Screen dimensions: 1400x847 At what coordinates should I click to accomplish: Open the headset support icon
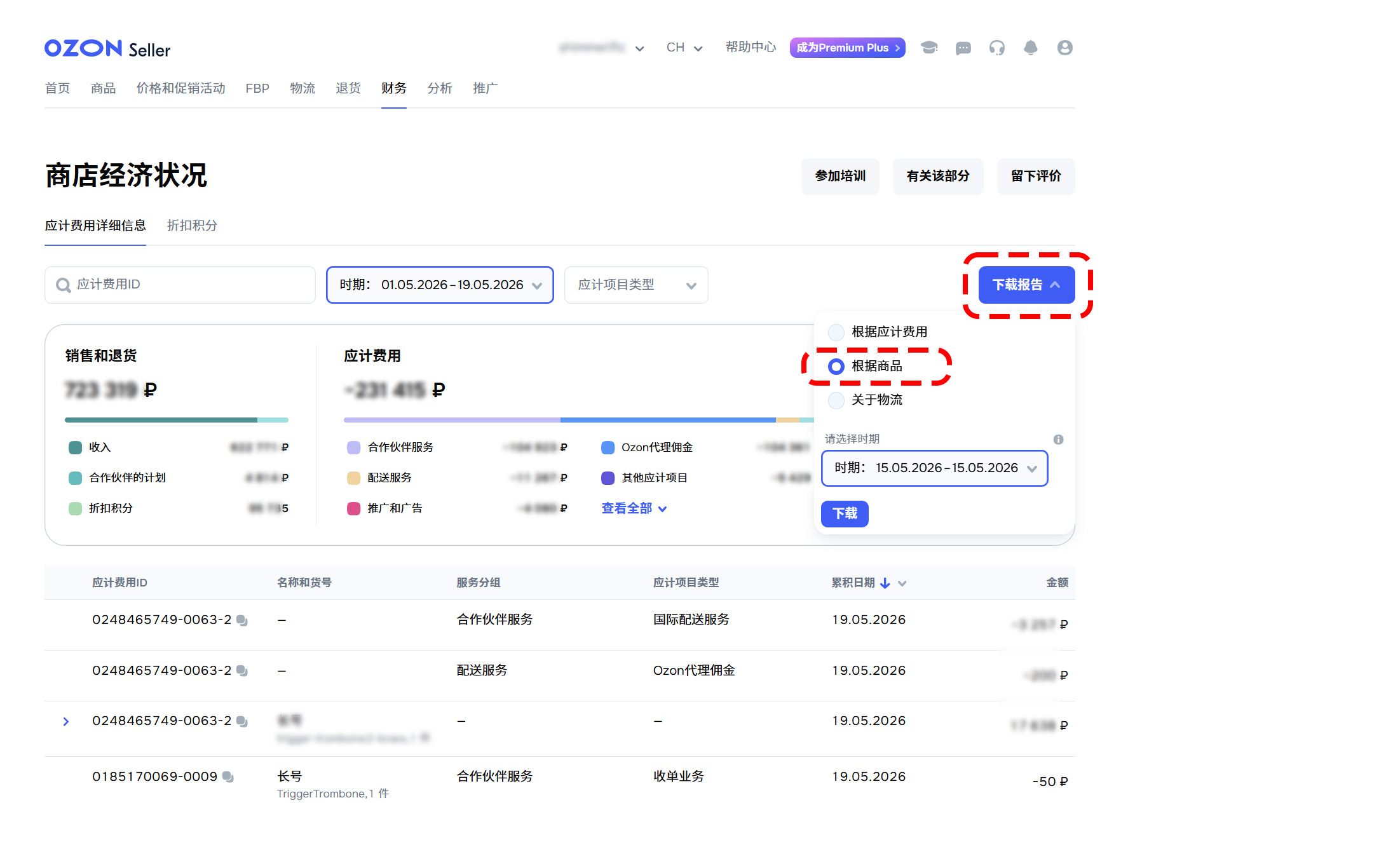(997, 48)
